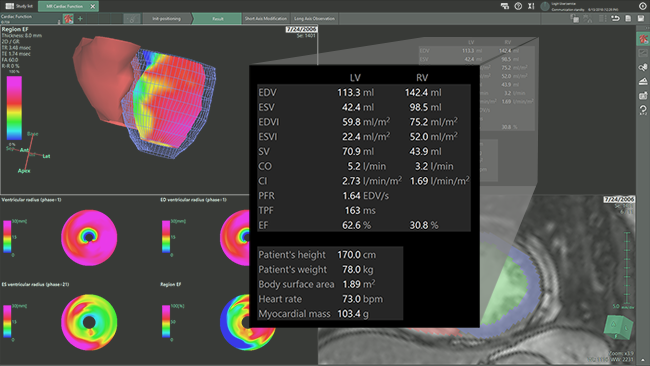Open Long Axis Observation step
Image resolution: width=650 pixels, height=366 pixels.
pyautogui.click(x=314, y=19)
